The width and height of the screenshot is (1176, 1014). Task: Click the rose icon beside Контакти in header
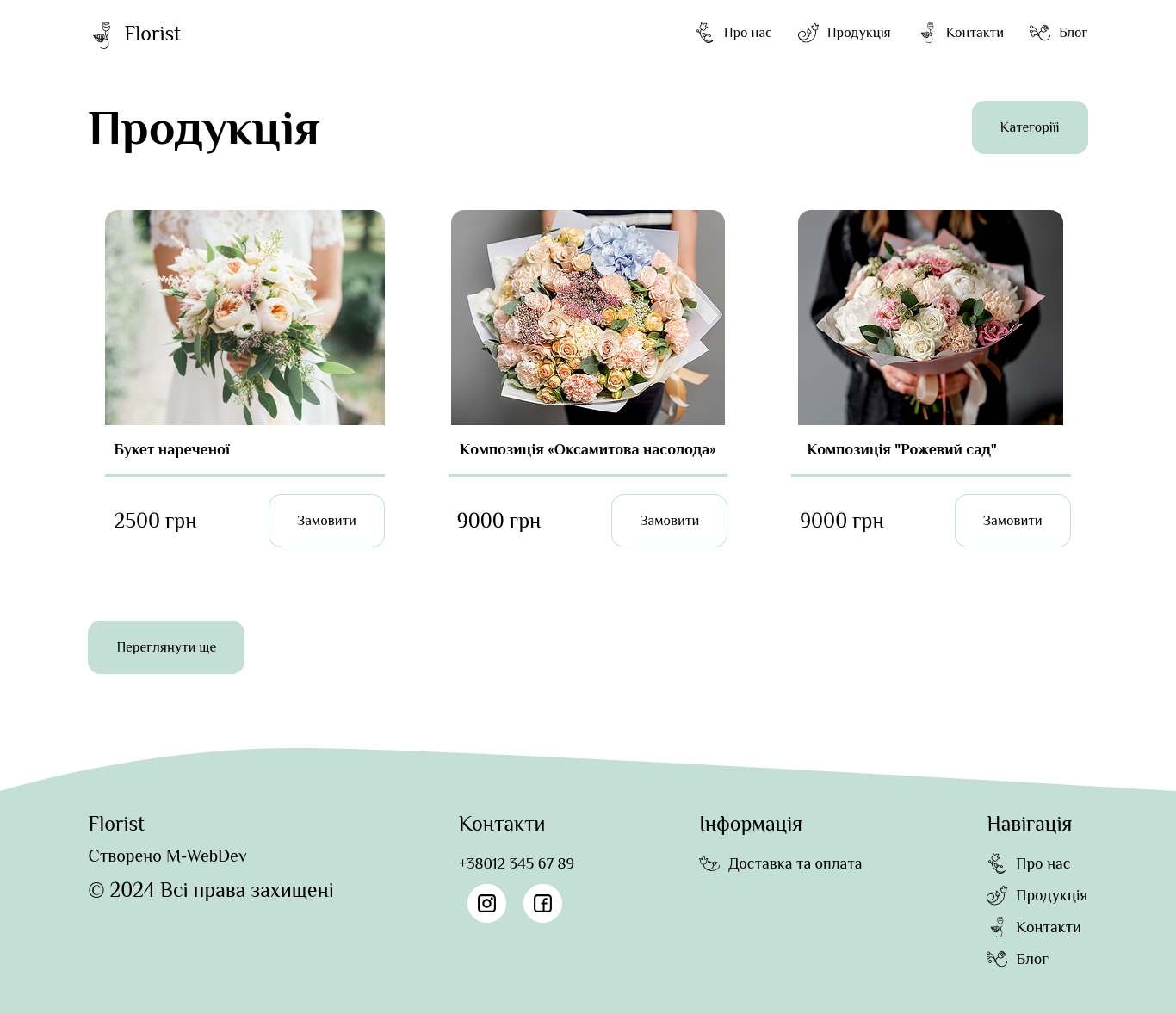[x=927, y=33]
